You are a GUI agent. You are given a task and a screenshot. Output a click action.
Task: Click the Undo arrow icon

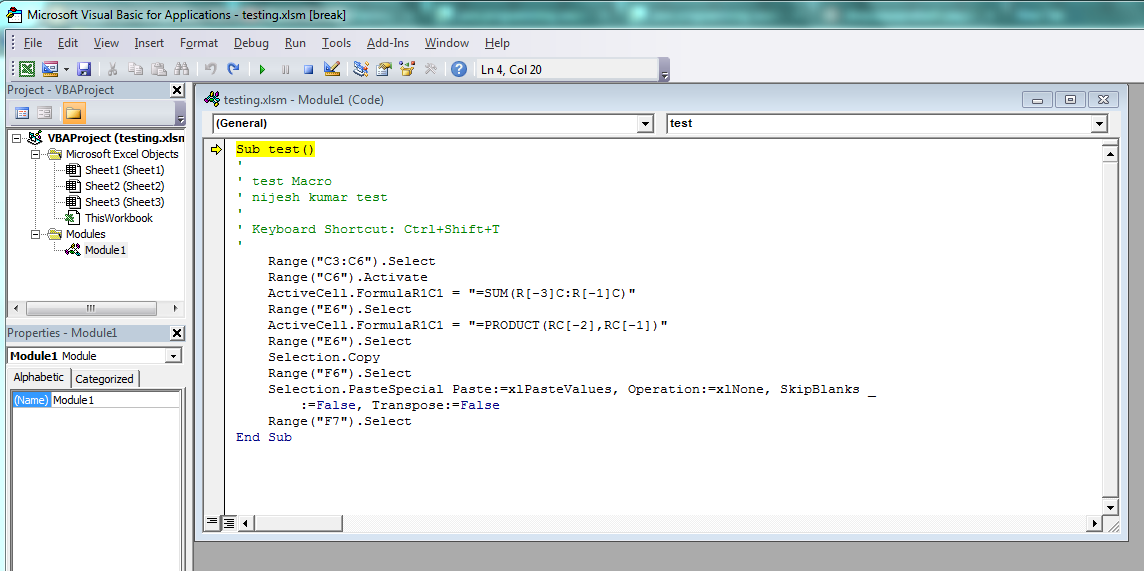coord(211,69)
